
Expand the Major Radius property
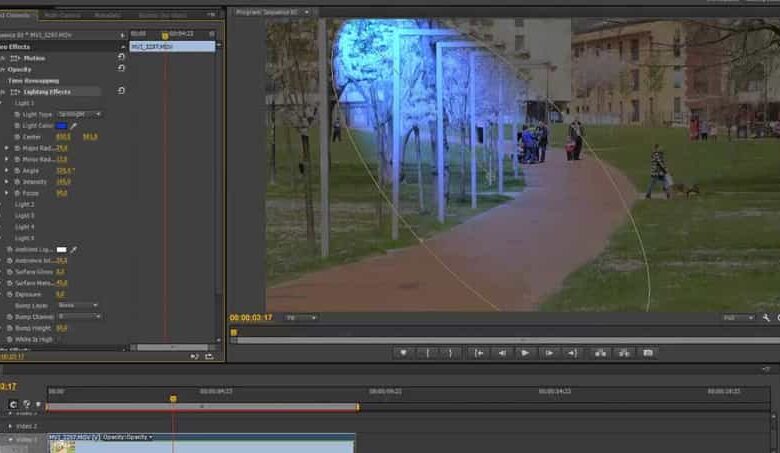tap(6, 148)
